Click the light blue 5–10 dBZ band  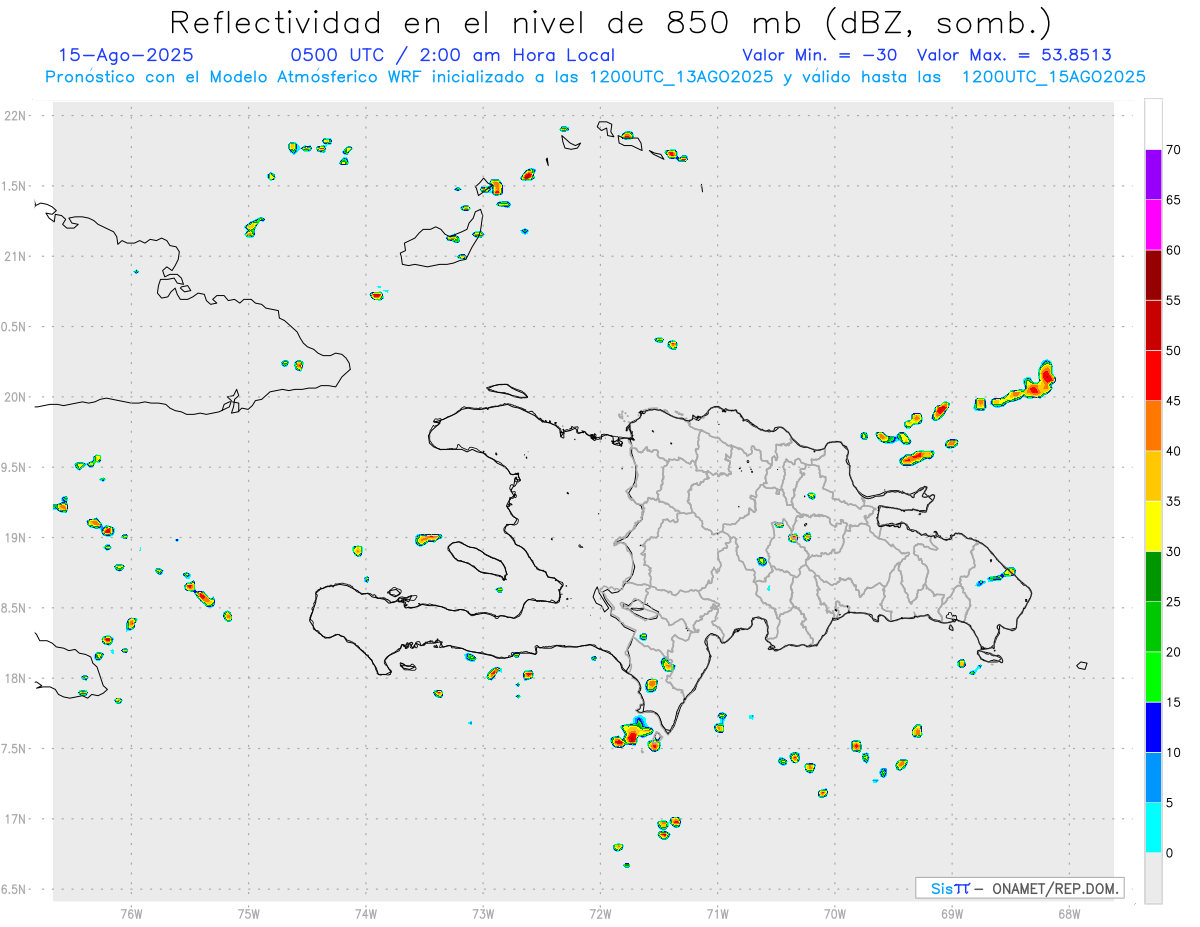(x=1153, y=778)
